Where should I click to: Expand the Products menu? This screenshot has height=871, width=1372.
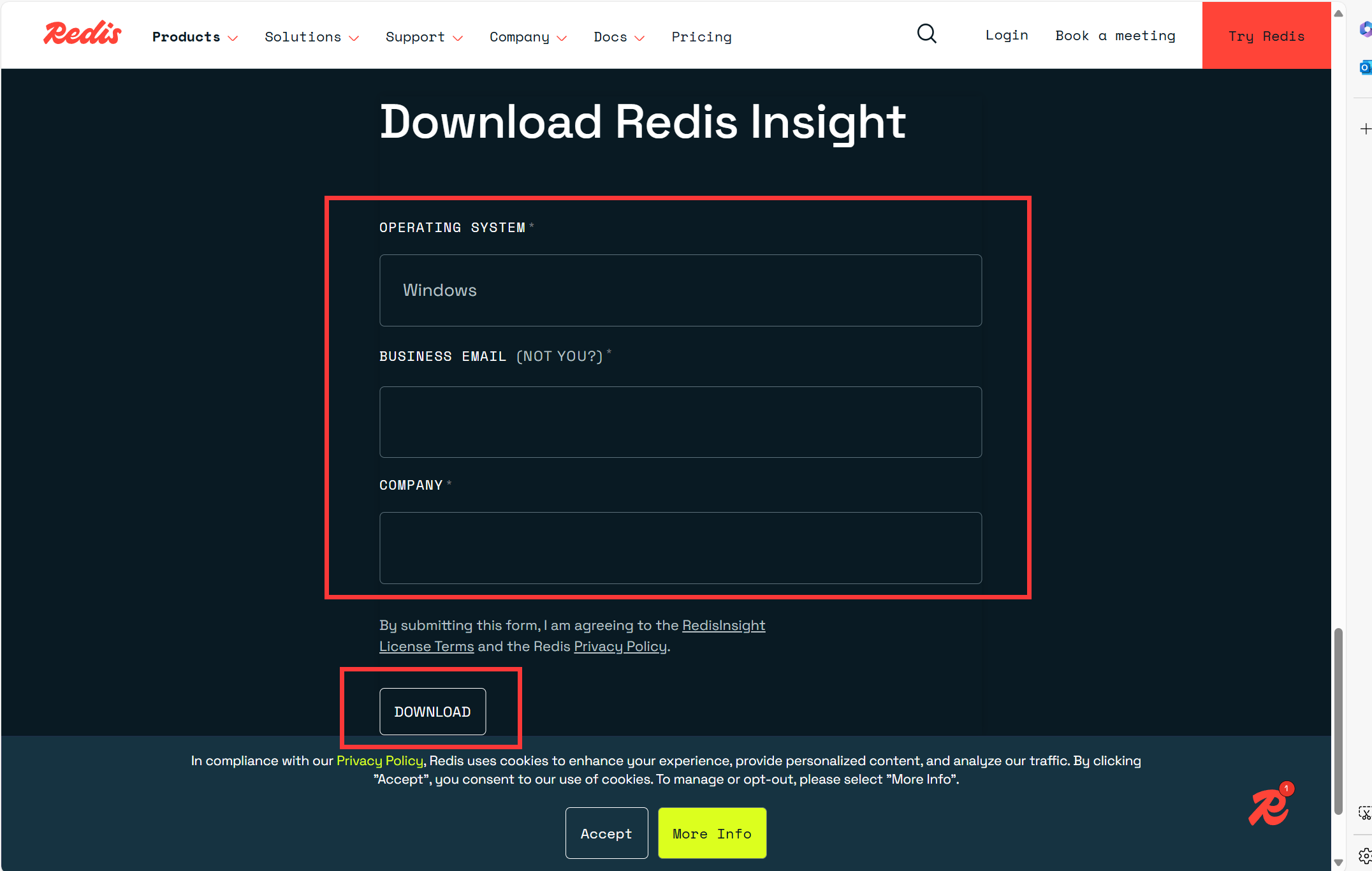tap(194, 37)
